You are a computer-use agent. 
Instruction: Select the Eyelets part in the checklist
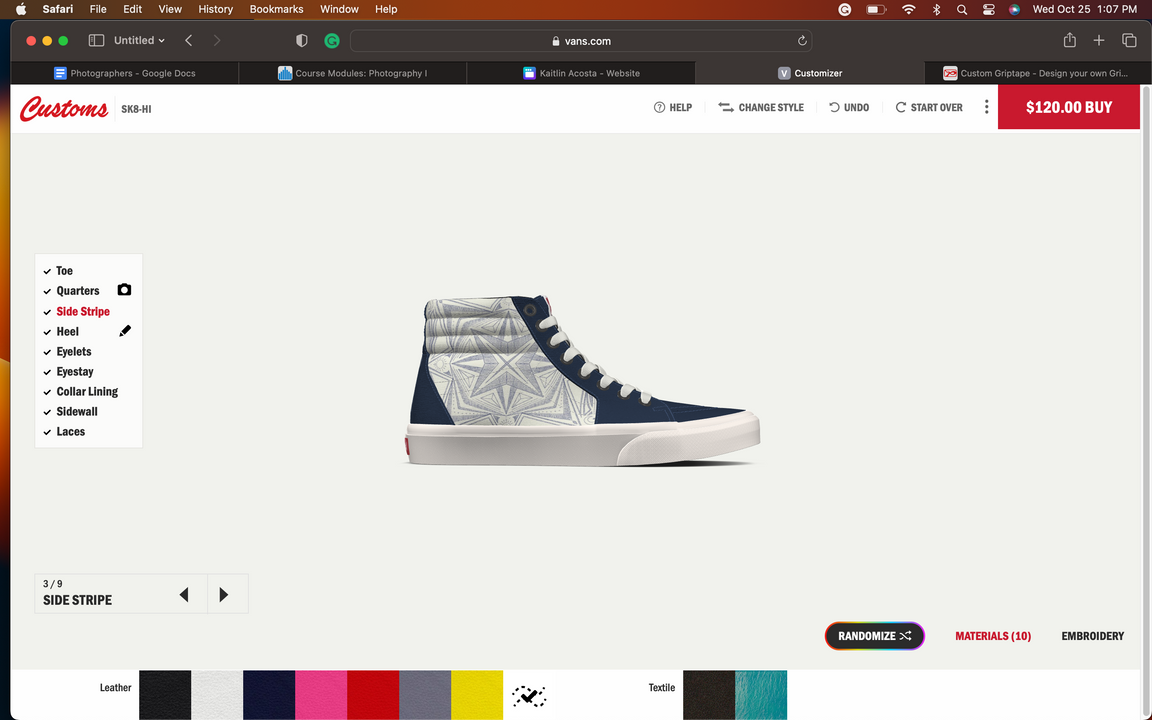pyautogui.click(x=73, y=352)
